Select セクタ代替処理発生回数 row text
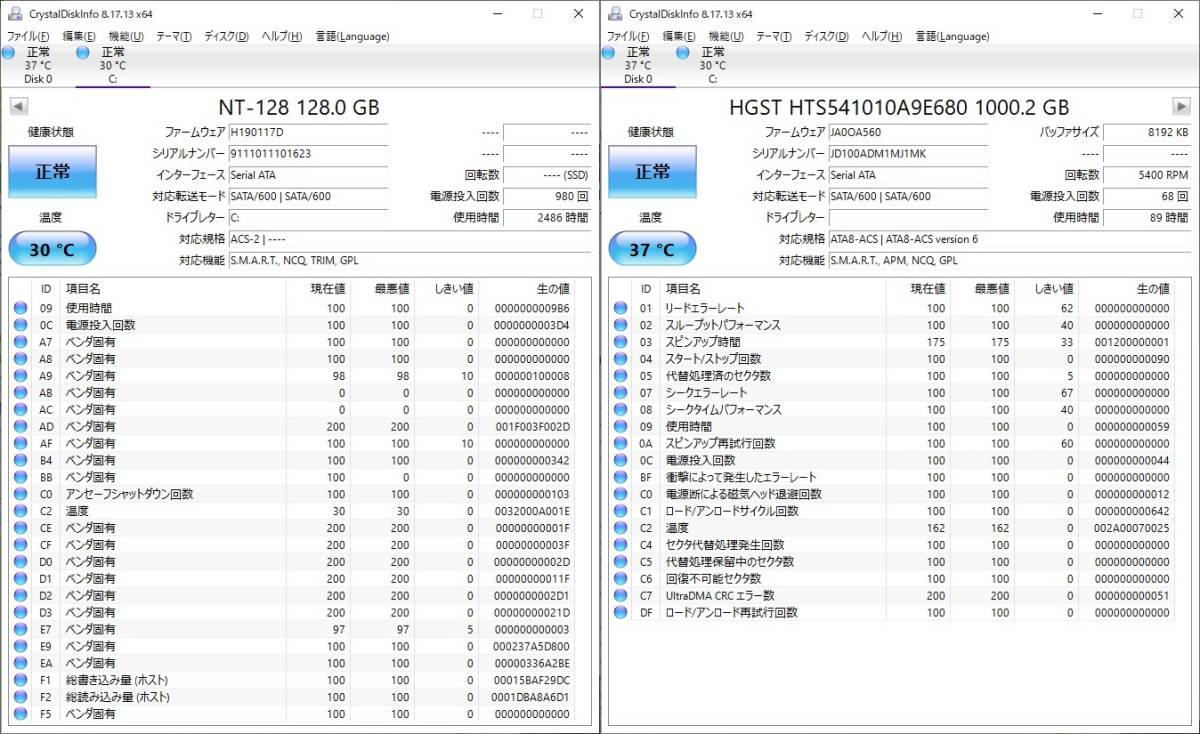This screenshot has height=734, width=1200. 725,545
